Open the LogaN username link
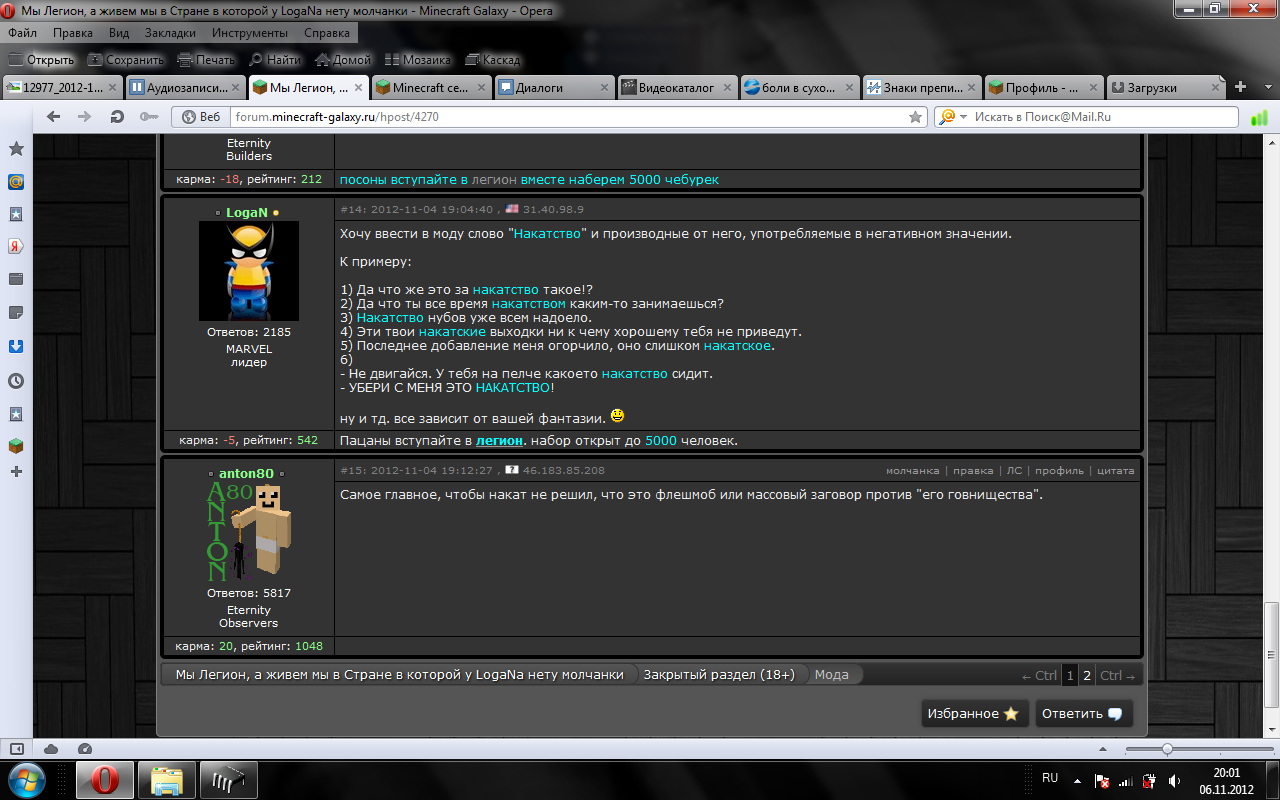The height and width of the screenshot is (800, 1280). (247, 213)
